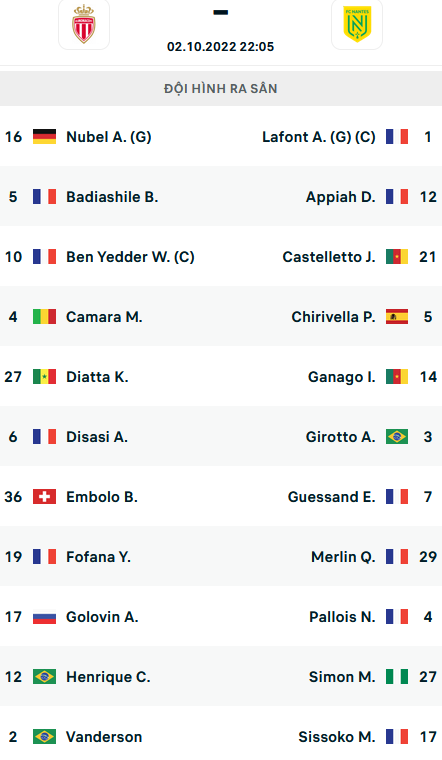Open player Sissoko M. profile

click(337, 737)
